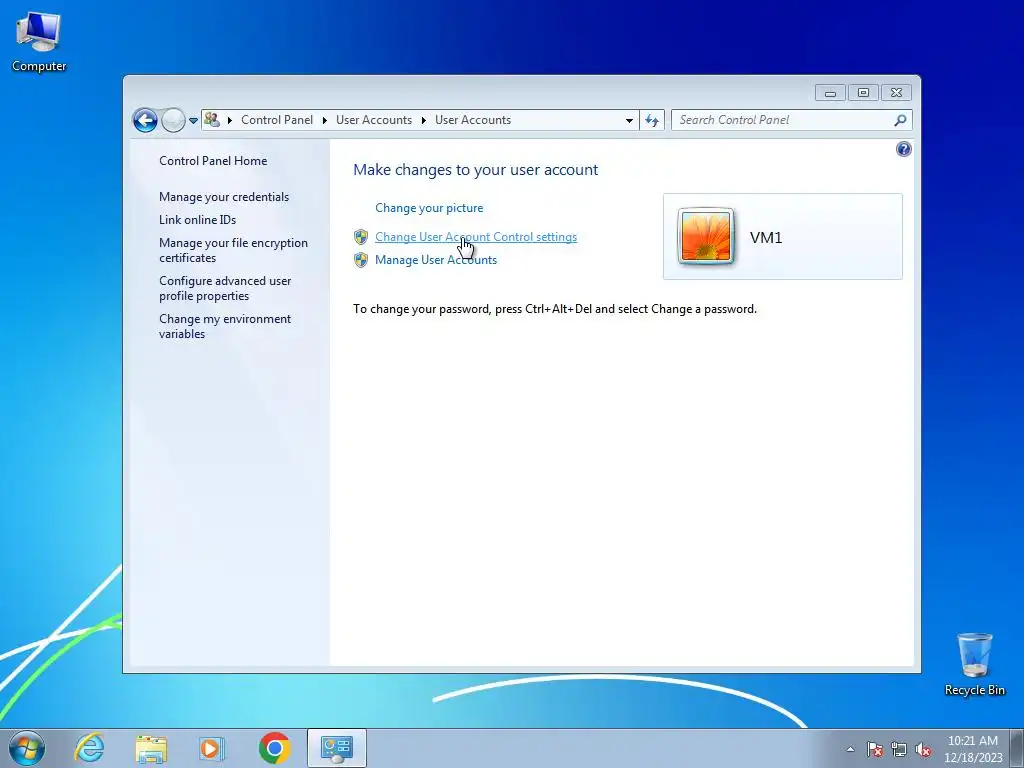Image resolution: width=1024 pixels, height=768 pixels.
Task: Expand the arrow between the two User Accounts breadcrumbs
Action: [x=424, y=120]
